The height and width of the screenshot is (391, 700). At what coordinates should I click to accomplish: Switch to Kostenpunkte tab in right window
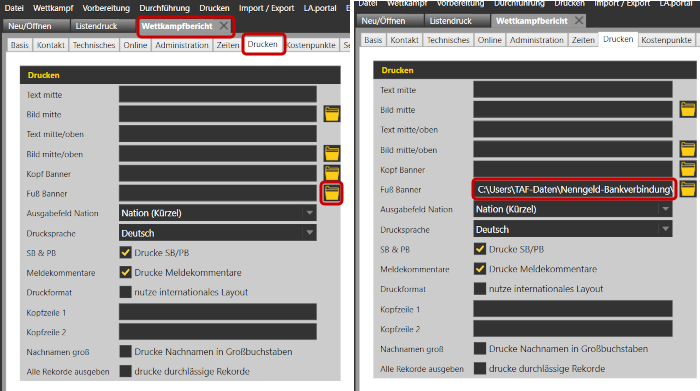(666, 40)
